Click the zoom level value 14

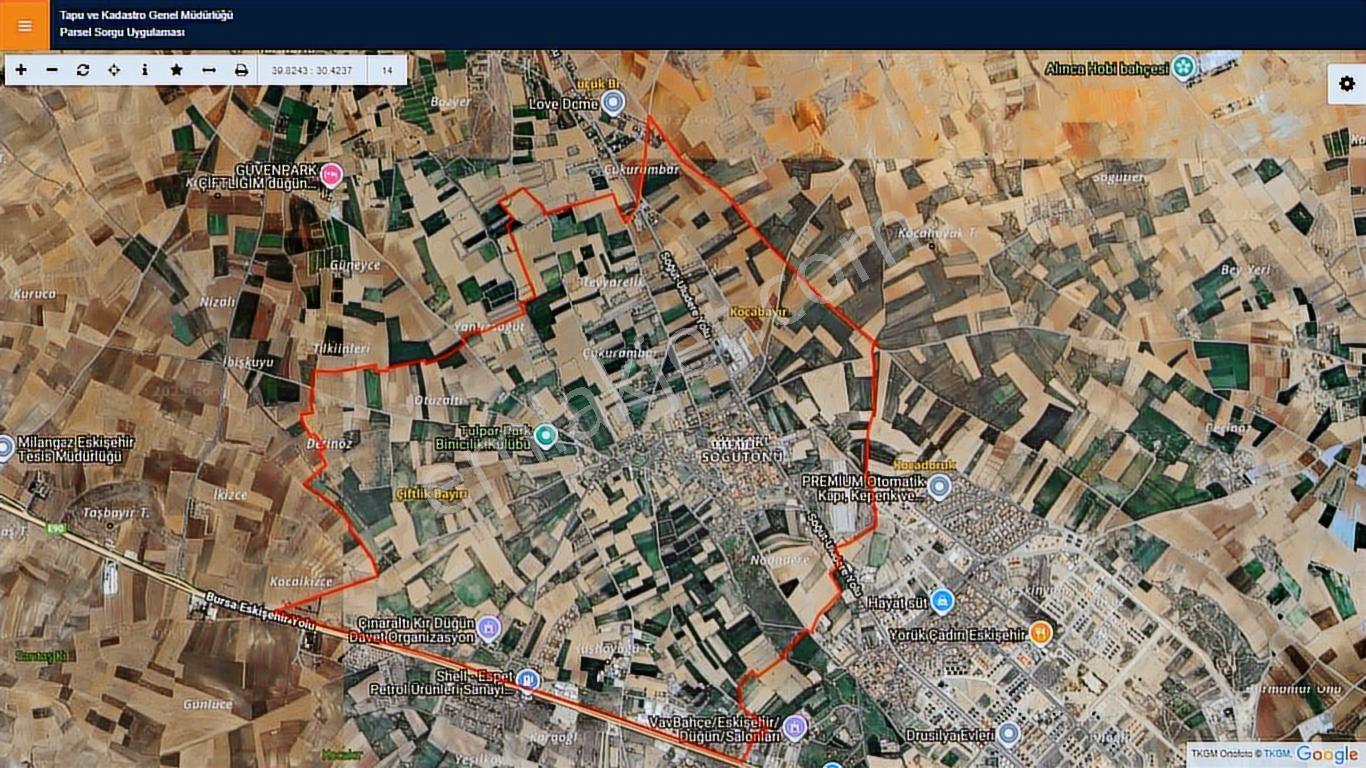(386, 70)
